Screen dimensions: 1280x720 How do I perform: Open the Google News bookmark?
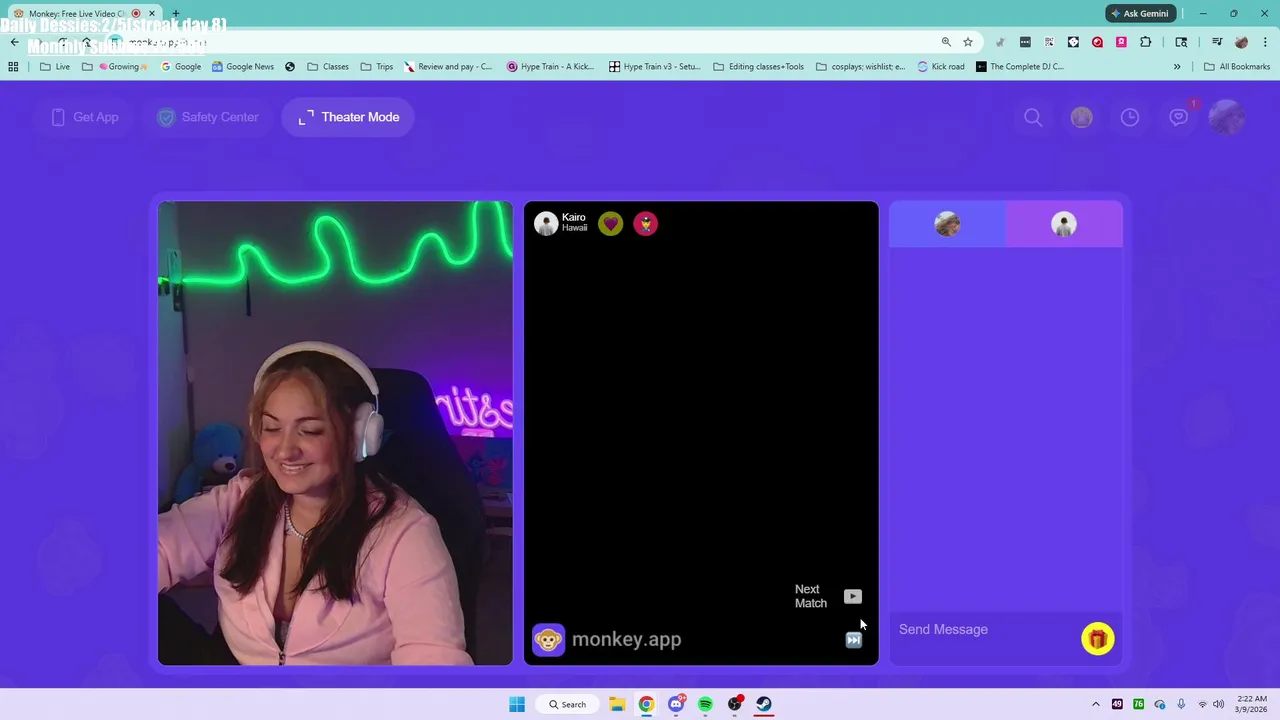[242, 67]
